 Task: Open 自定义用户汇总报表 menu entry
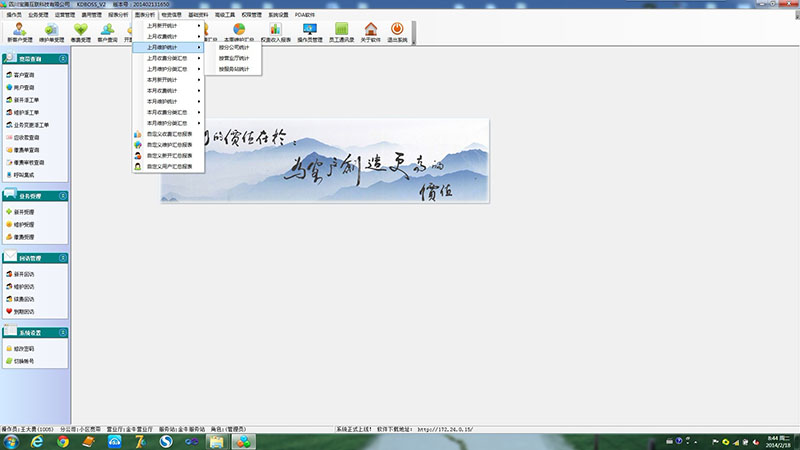(x=168, y=166)
